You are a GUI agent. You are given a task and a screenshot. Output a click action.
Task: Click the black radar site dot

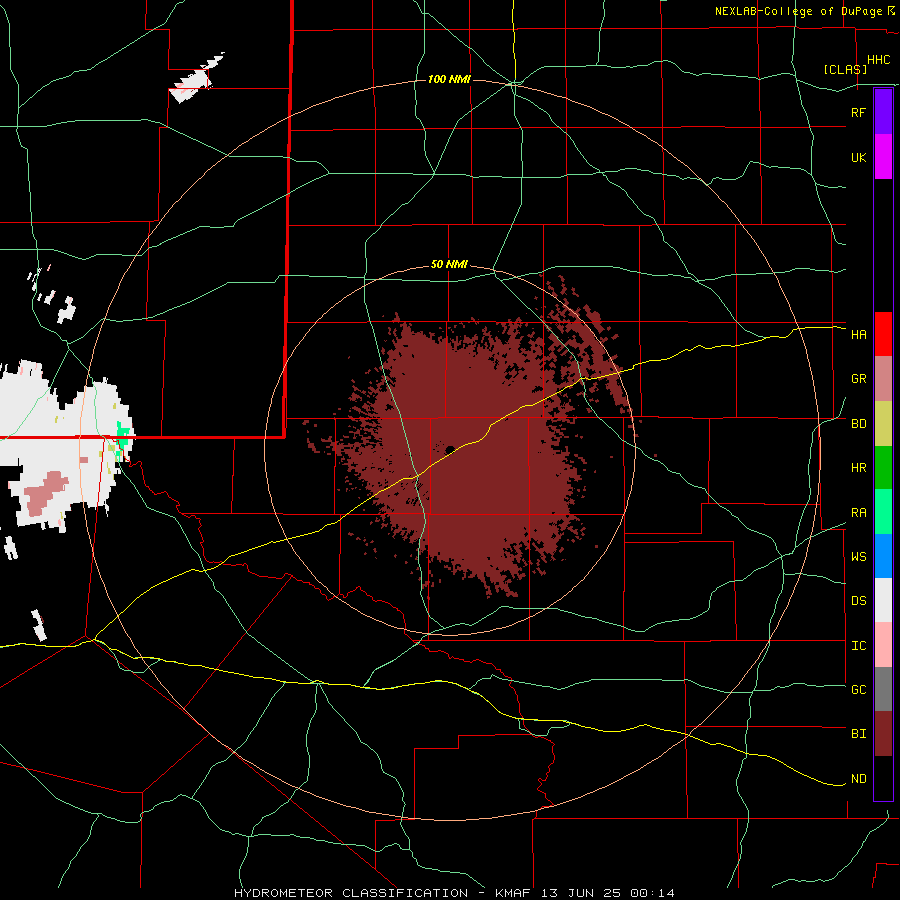[450, 449]
